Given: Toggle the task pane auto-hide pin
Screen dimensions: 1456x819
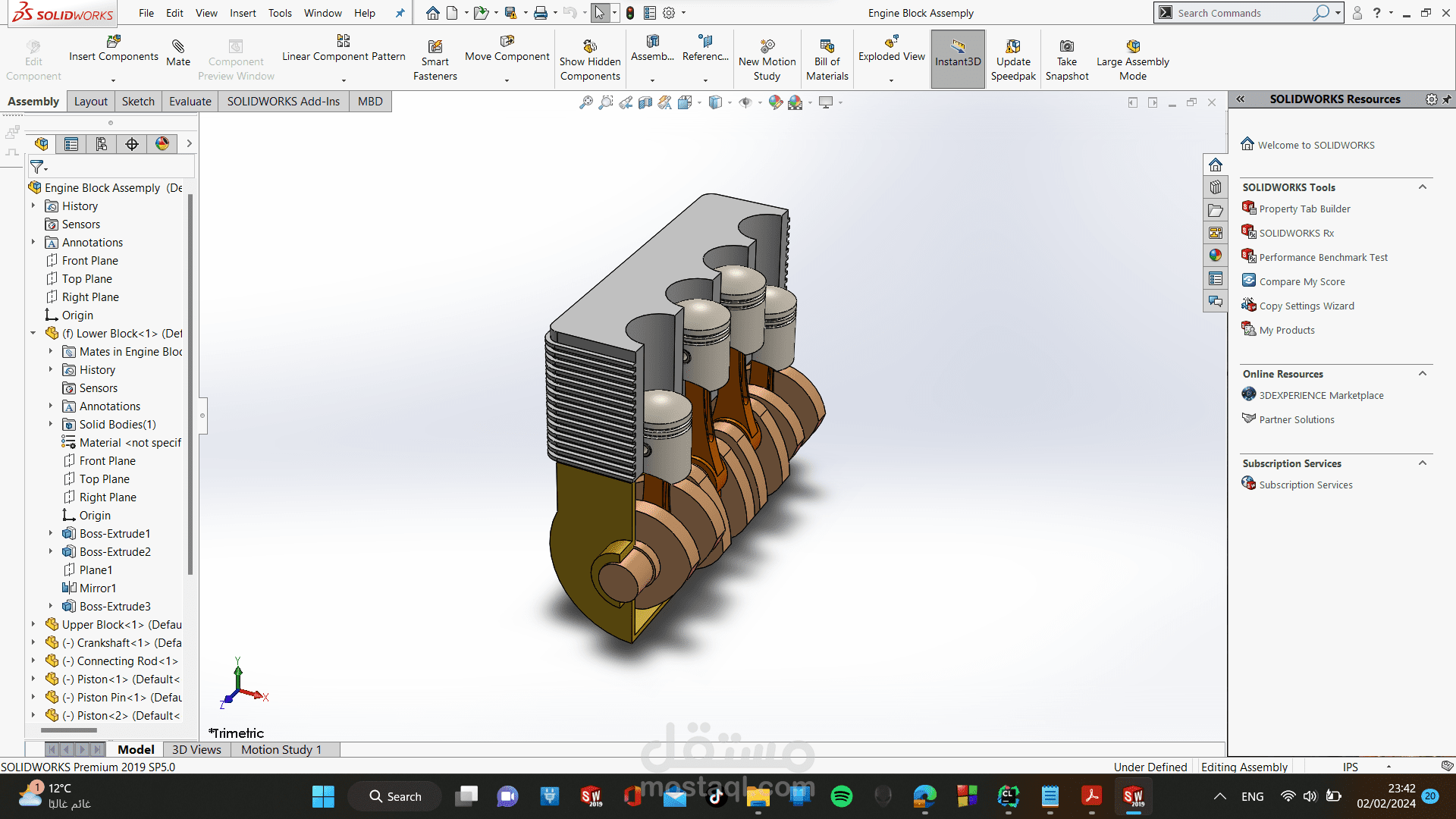Looking at the screenshot, I should [1447, 99].
